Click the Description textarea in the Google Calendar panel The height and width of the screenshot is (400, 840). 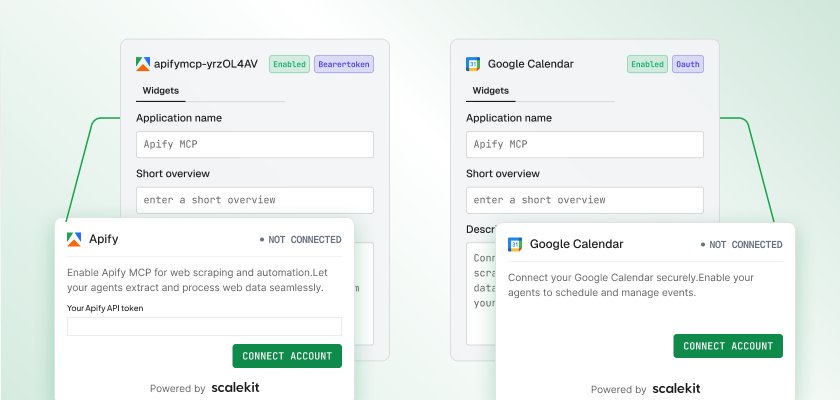[481, 293]
